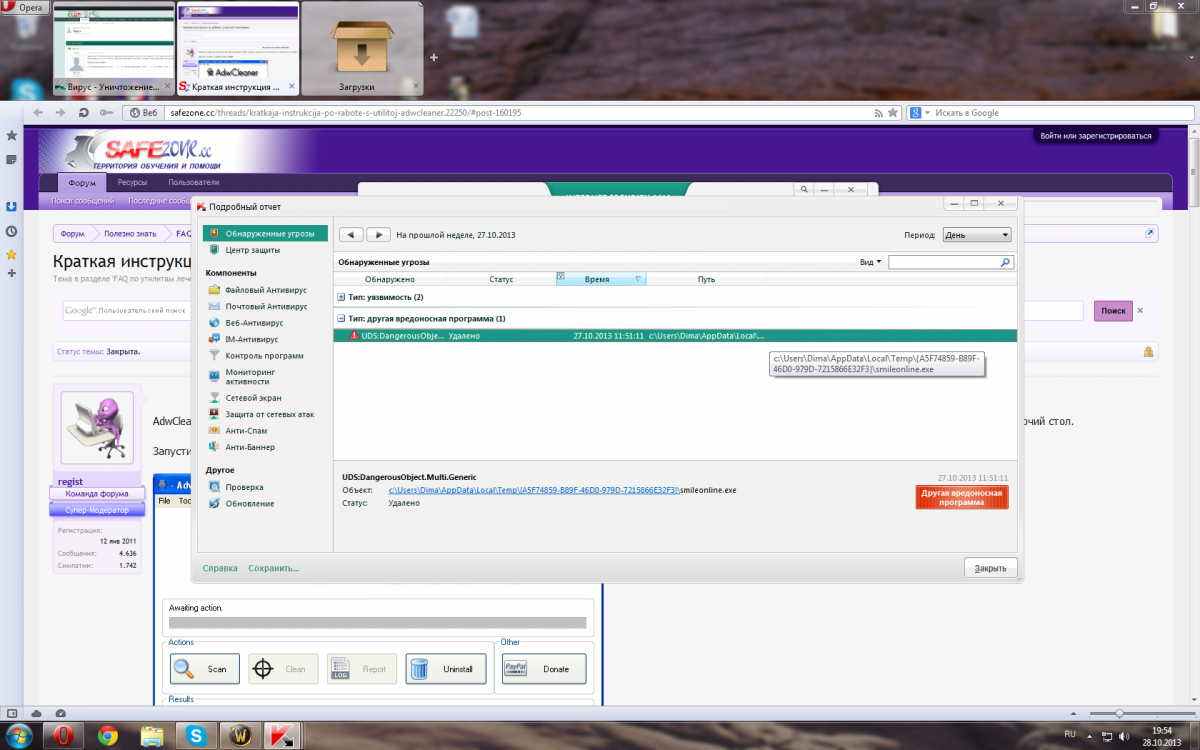Sort by the Обнаружено column header

[x=390, y=280]
